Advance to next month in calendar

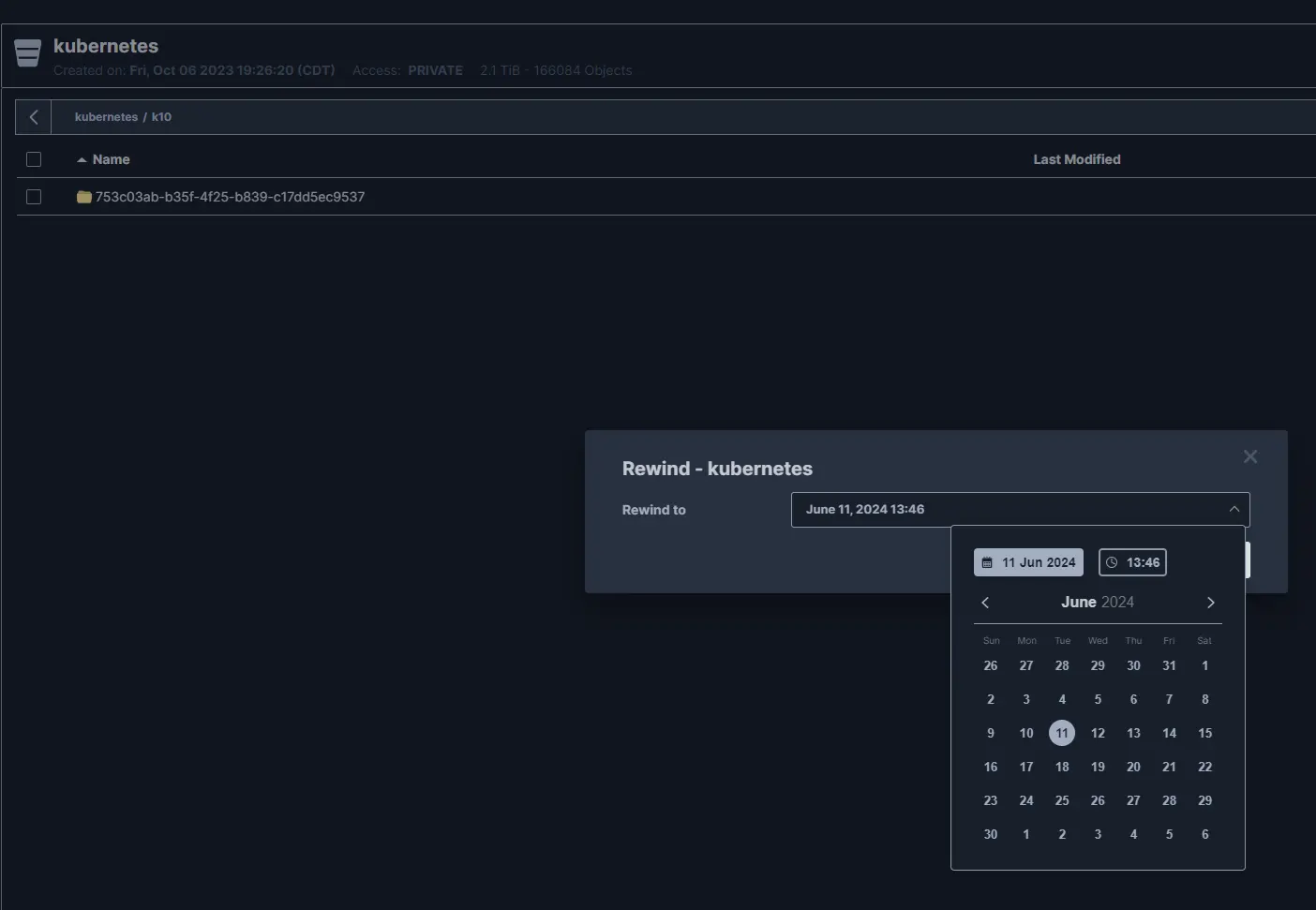(x=1210, y=603)
